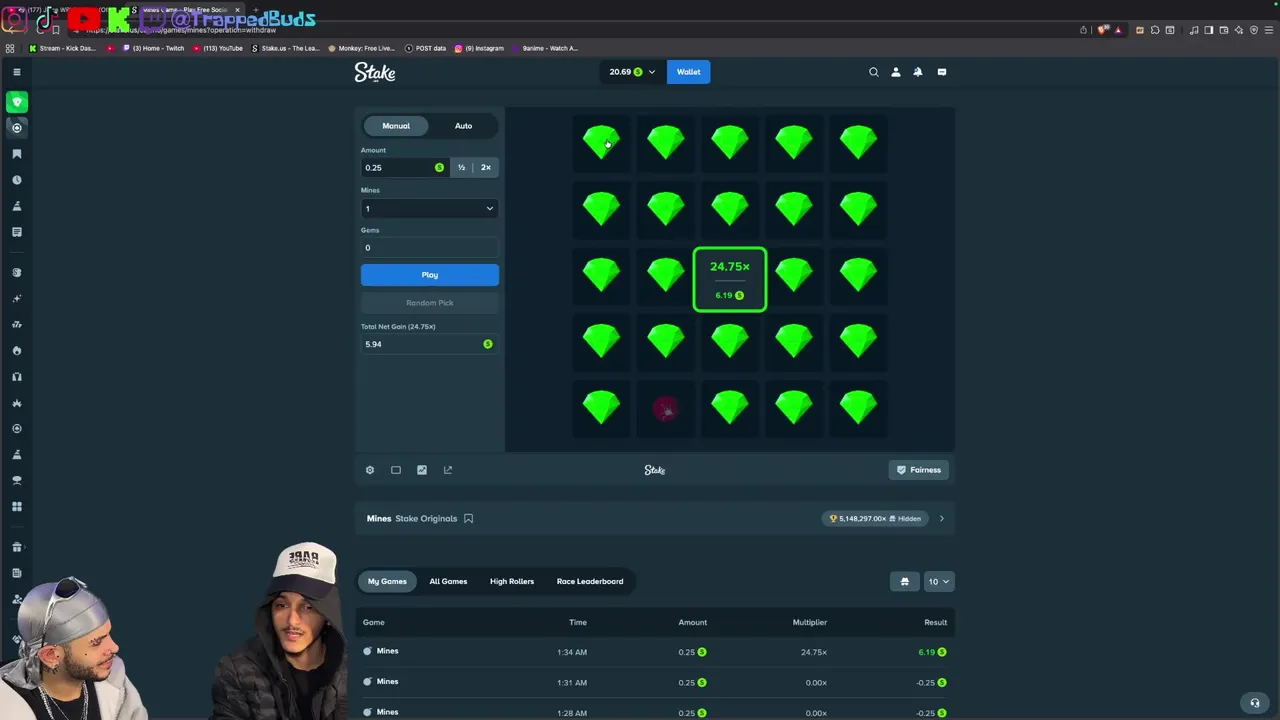Viewport: 1280px width, 720px height.
Task: Click the Fairness button
Action: point(919,470)
